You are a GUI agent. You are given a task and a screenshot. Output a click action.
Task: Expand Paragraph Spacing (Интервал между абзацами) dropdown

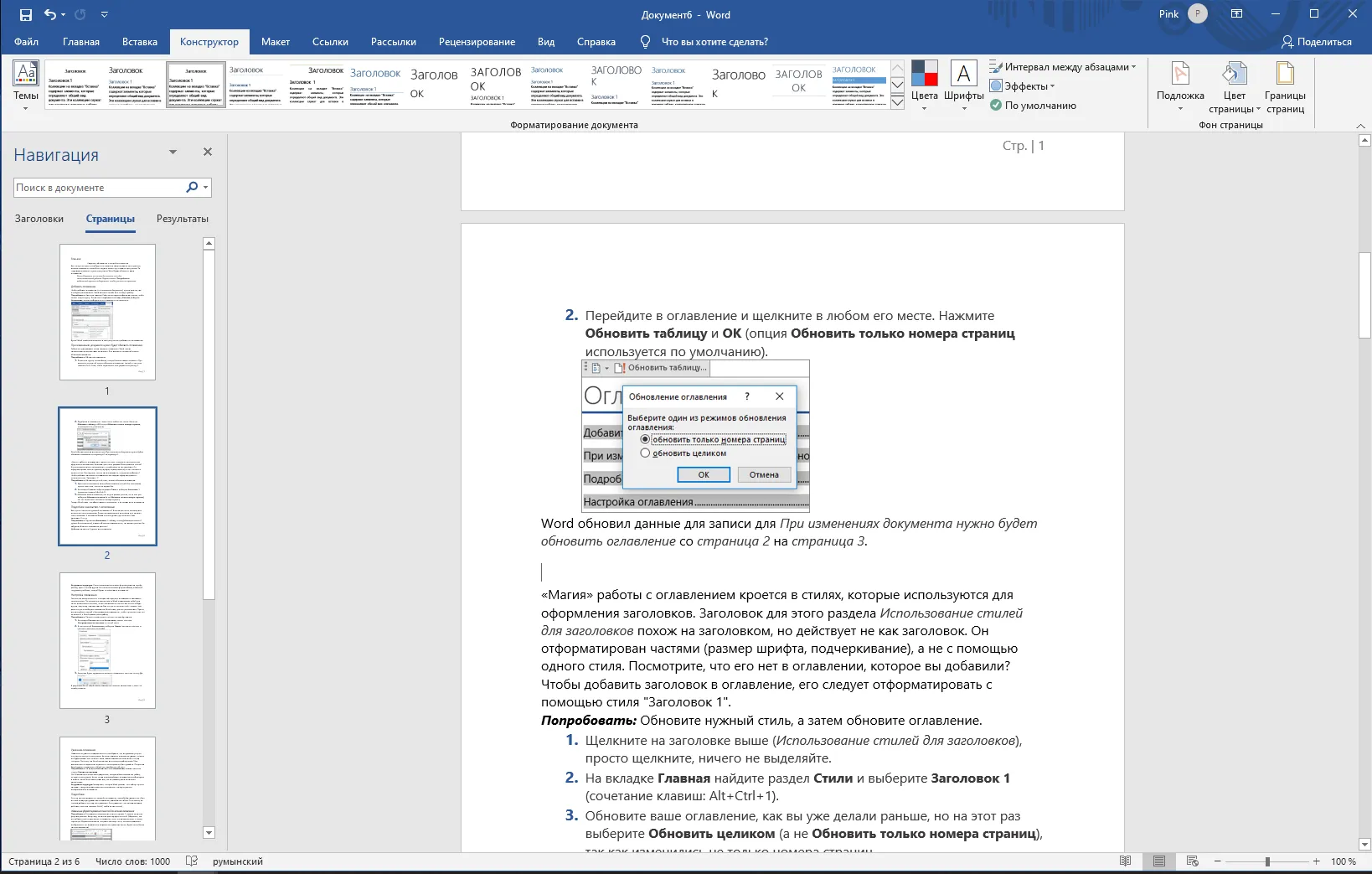tap(1062, 67)
